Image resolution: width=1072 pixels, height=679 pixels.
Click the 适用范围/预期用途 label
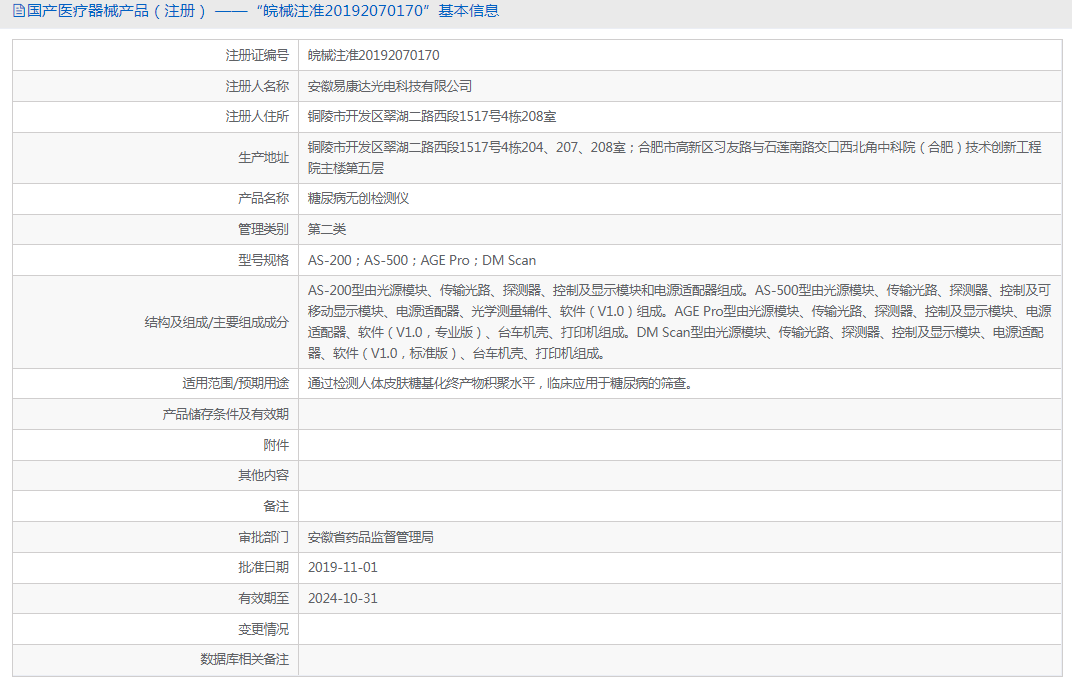(x=236, y=384)
